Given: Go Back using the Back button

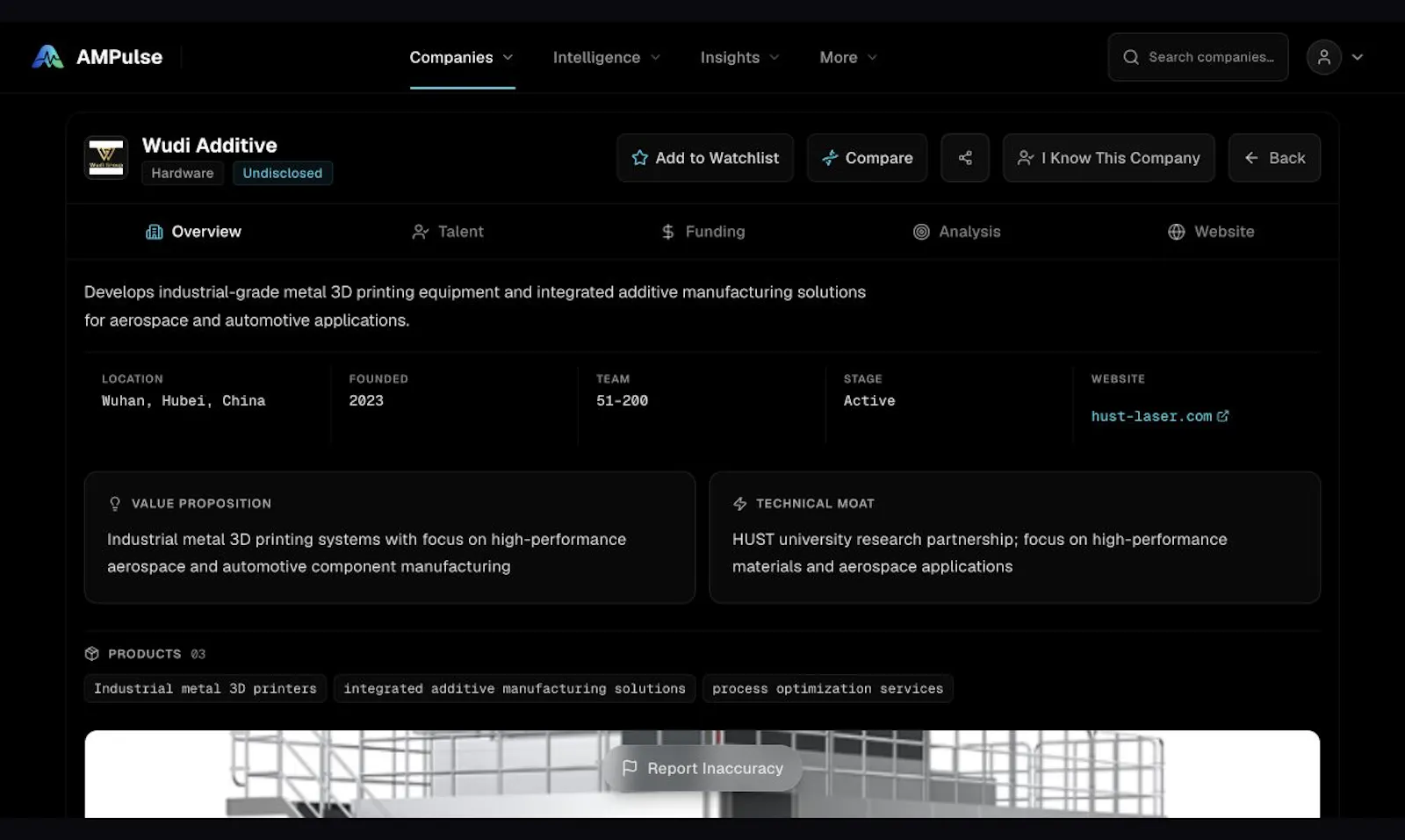Looking at the screenshot, I should 1274,158.
